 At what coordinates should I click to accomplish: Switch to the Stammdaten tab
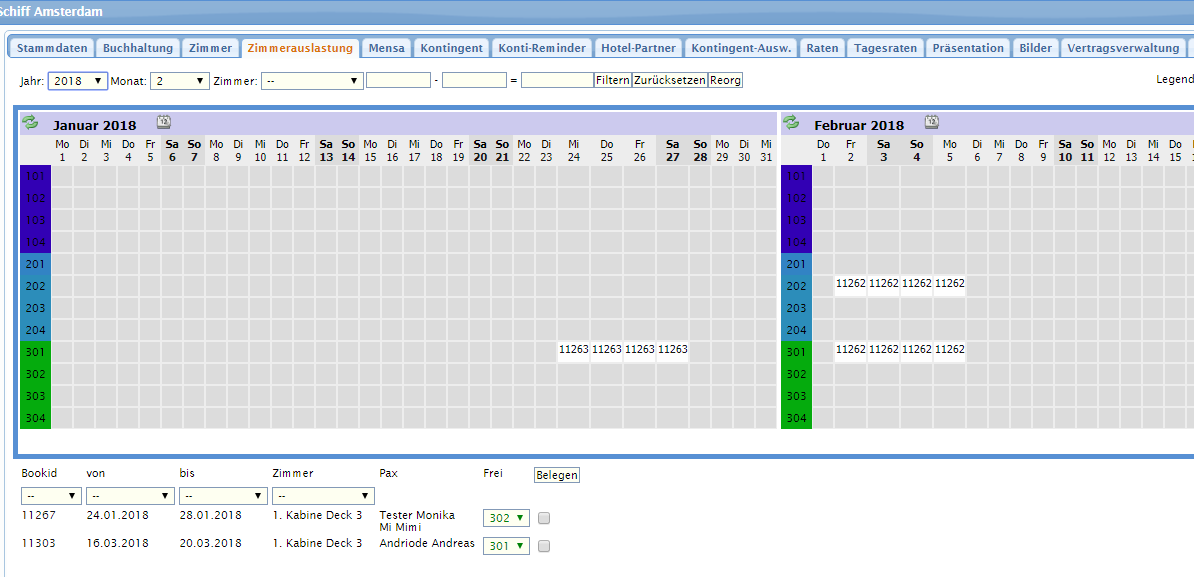click(x=52, y=48)
